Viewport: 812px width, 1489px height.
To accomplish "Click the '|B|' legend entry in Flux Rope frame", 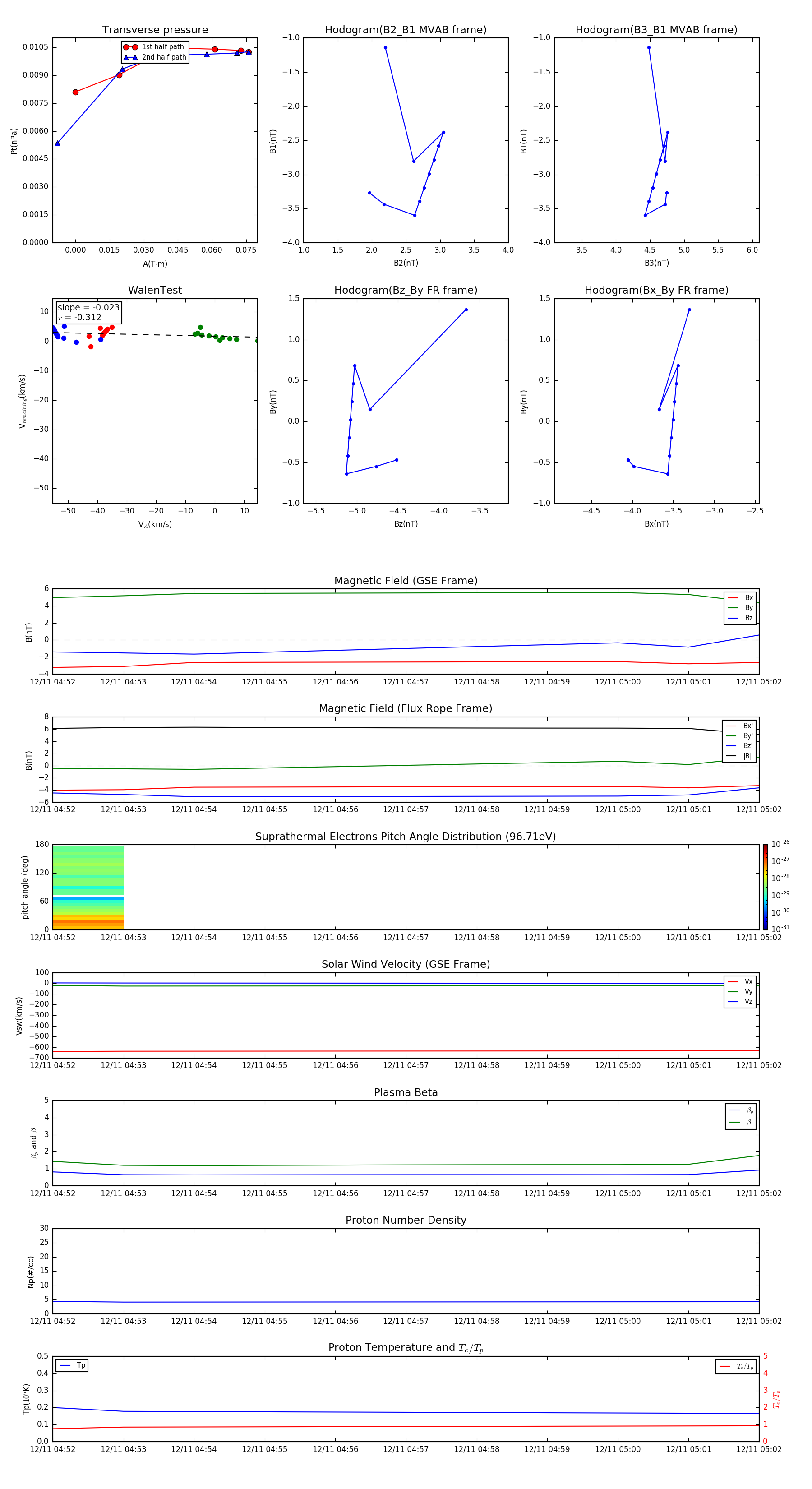I will 739,757.
